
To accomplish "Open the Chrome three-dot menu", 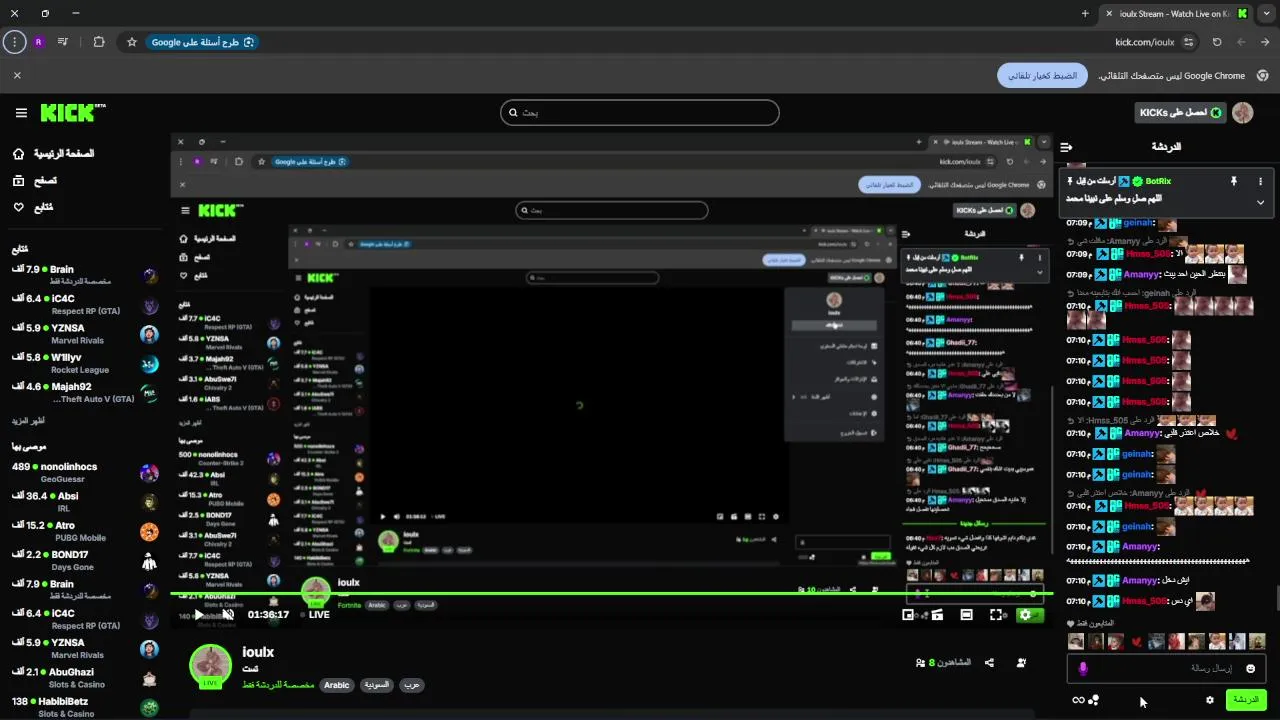I will coord(14,42).
